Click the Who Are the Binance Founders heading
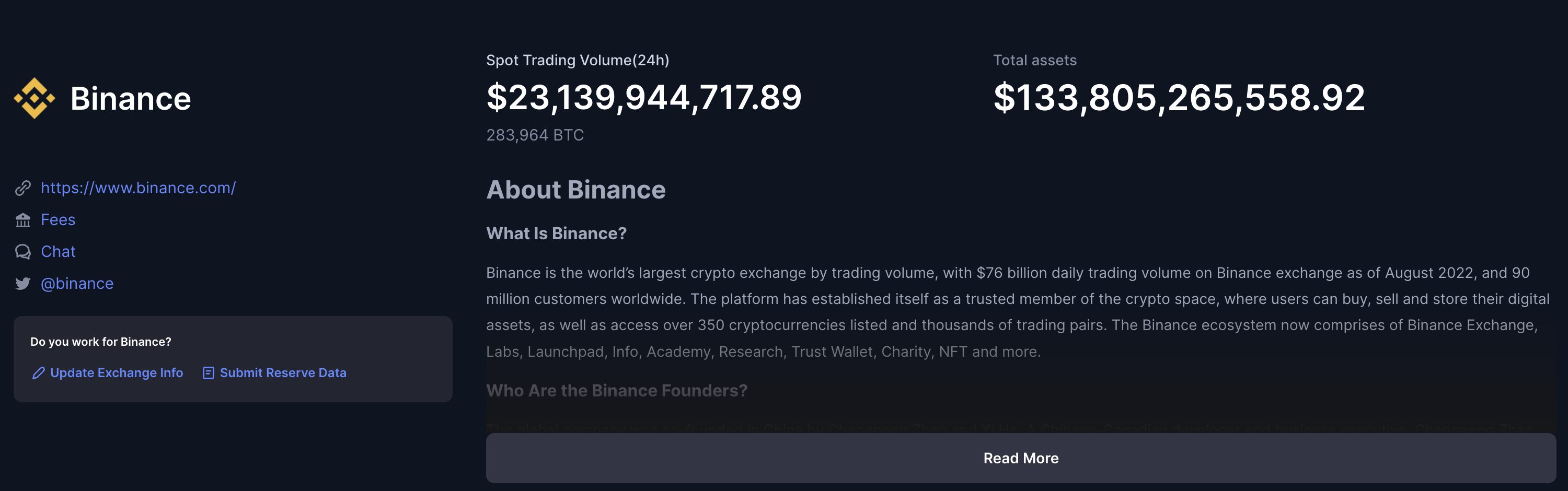Viewport: 1568px width, 491px height. coord(617,391)
